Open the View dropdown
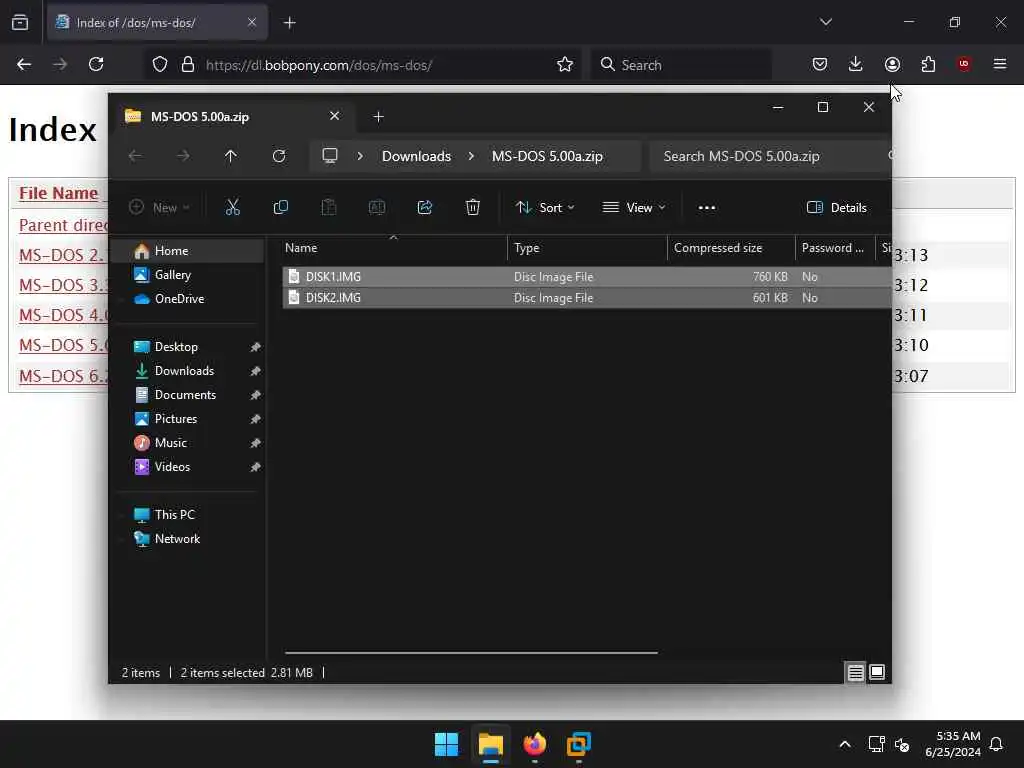Viewport: 1024px width, 768px height. click(633, 208)
